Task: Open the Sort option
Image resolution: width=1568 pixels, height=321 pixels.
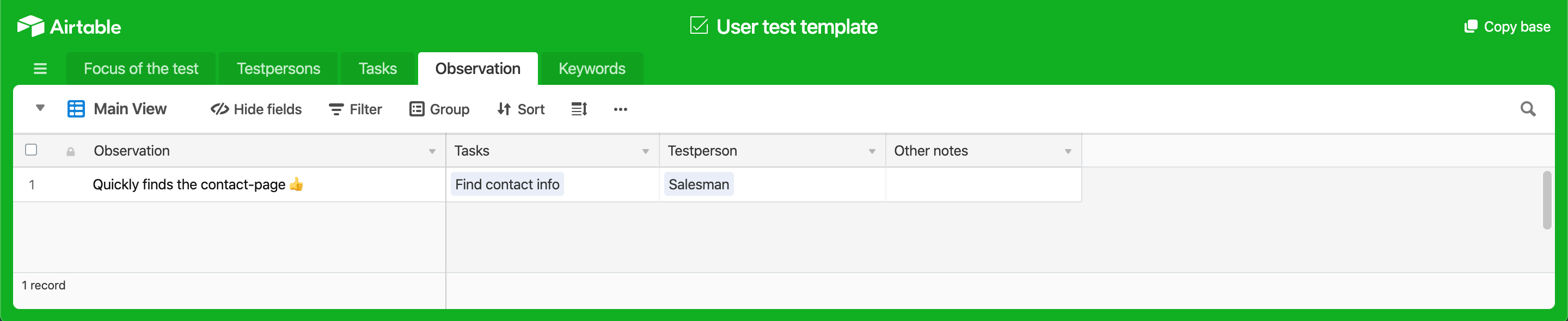Action: (x=521, y=109)
